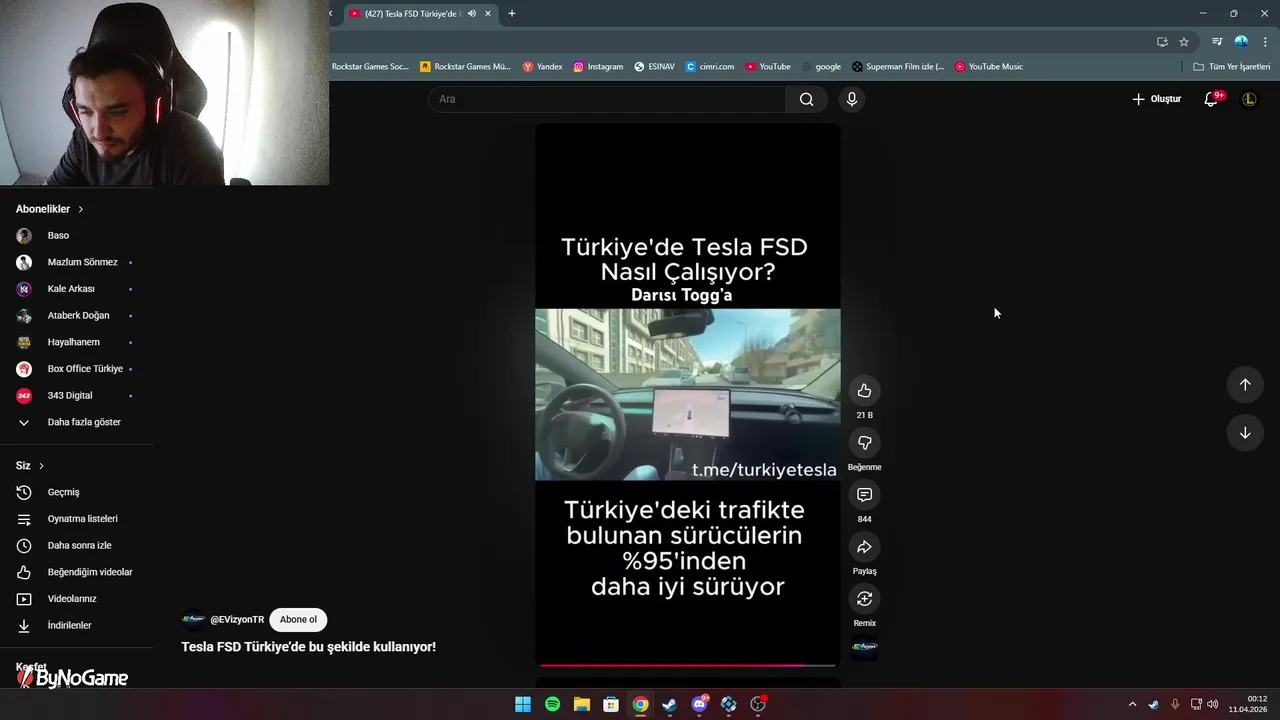Open the Oluştur create menu
Viewport: 1280px width, 720px height.
[1156, 99]
